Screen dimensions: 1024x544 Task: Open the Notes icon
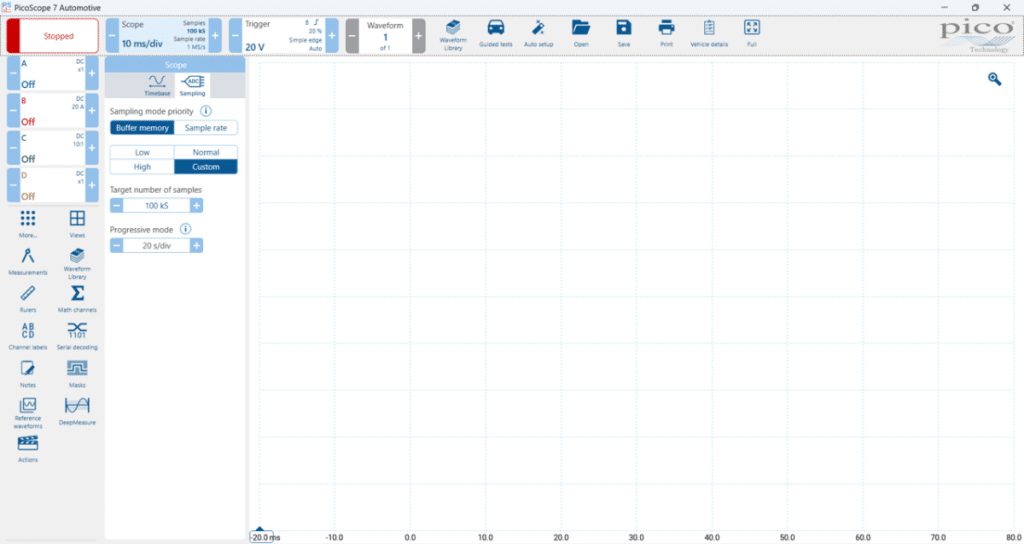(28, 374)
